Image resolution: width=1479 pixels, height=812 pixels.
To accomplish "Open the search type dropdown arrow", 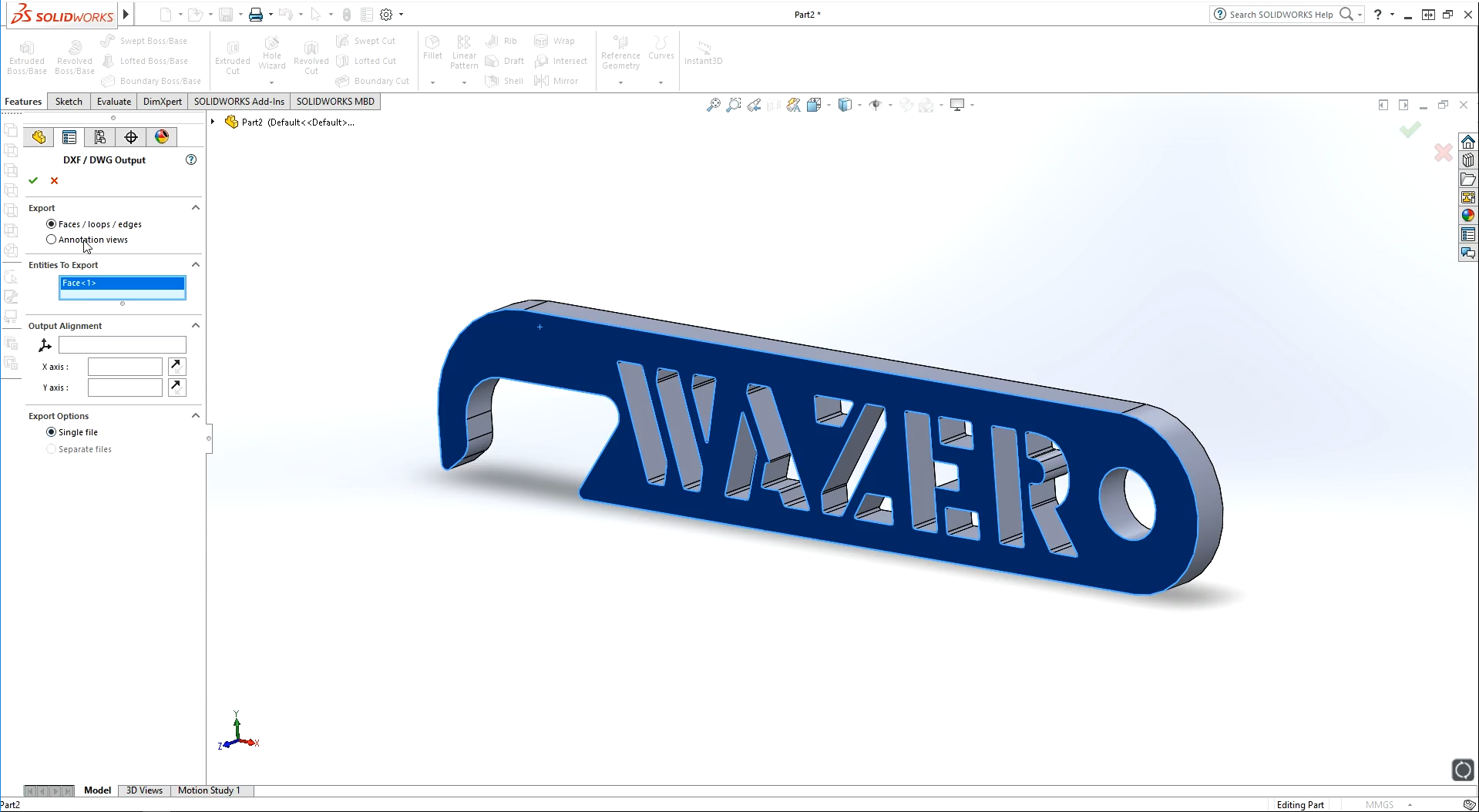I will [1360, 15].
